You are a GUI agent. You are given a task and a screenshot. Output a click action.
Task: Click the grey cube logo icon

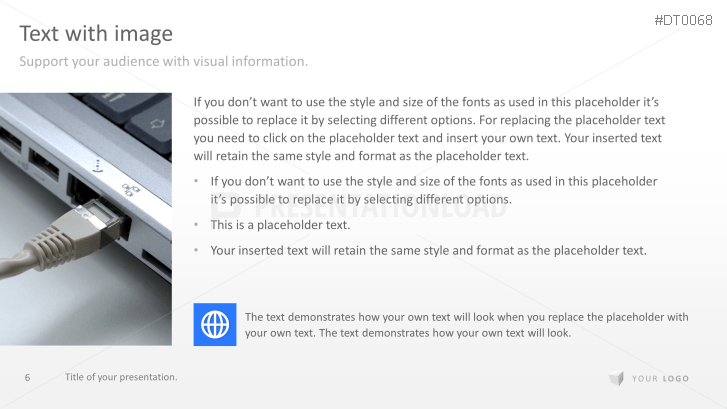click(616, 378)
